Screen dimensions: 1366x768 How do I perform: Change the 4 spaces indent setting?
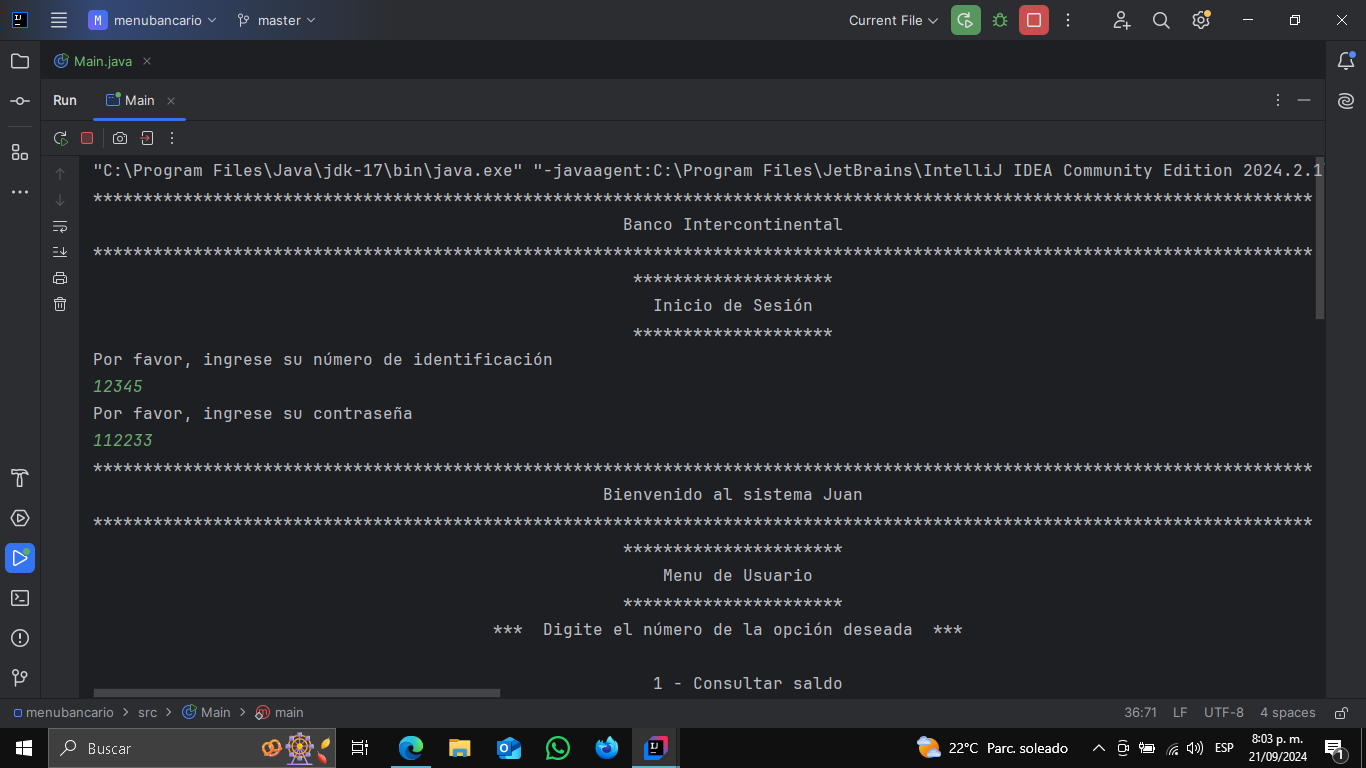tap(1288, 712)
